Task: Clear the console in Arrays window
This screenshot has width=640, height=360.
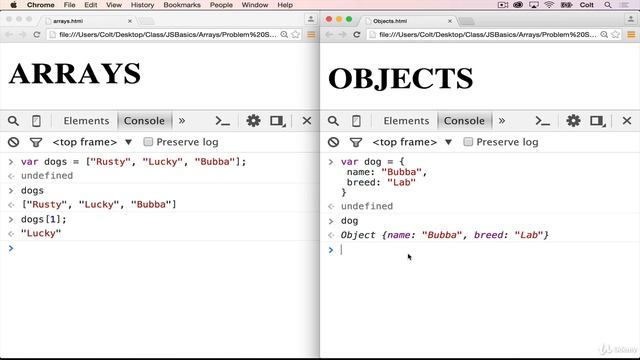Action: [x=13, y=142]
